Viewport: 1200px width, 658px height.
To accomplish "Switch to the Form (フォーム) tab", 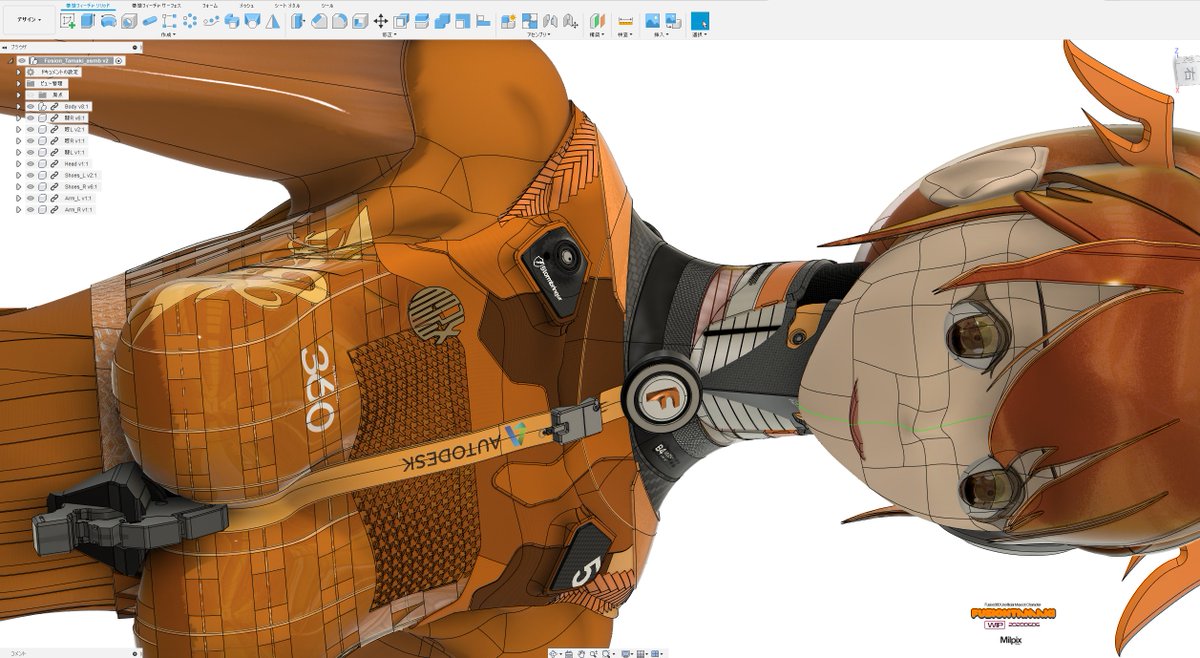I will pos(210,5).
